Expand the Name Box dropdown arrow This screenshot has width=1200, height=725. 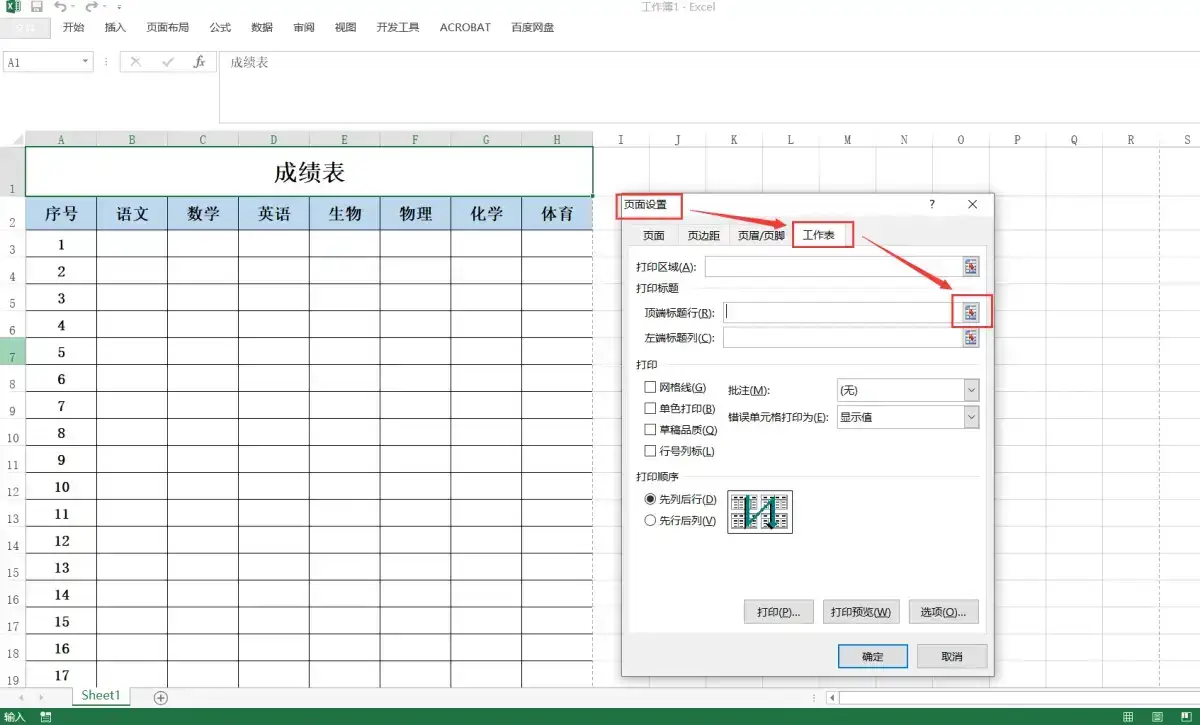pyautogui.click(x=85, y=61)
